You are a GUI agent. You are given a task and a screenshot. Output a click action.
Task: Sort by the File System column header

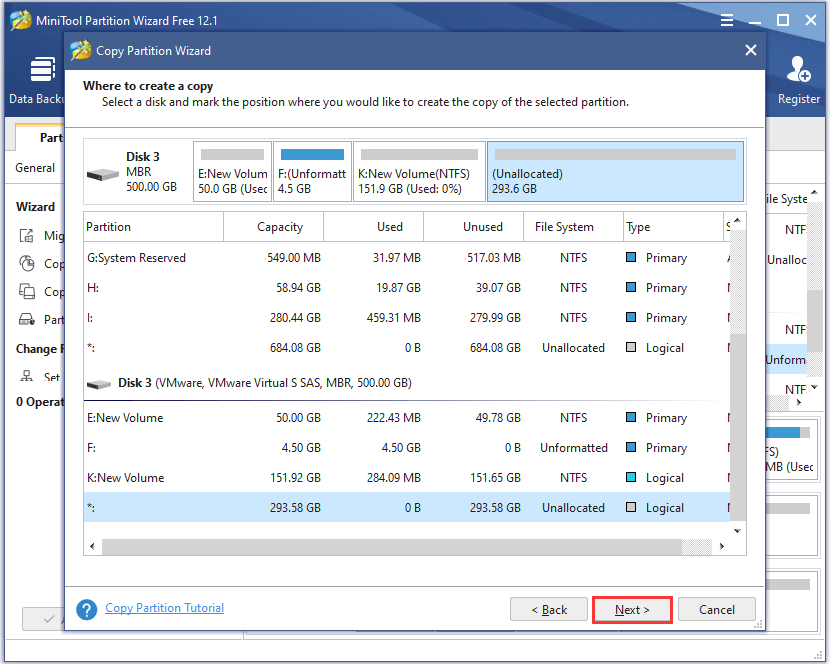pyautogui.click(x=573, y=227)
